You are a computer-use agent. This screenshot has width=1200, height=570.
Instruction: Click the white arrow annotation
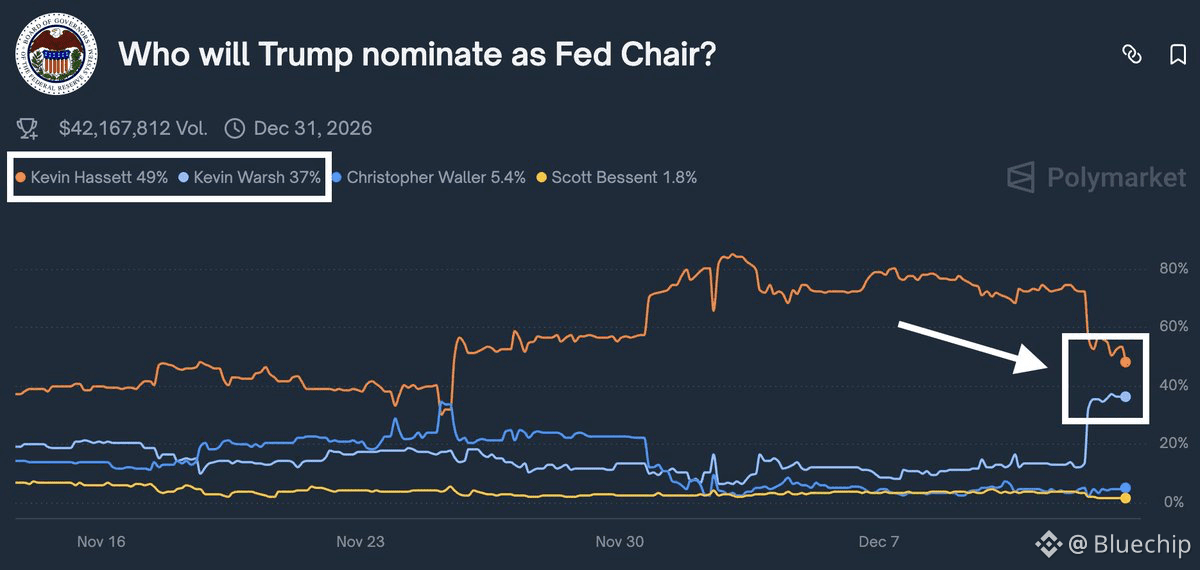pos(972,346)
